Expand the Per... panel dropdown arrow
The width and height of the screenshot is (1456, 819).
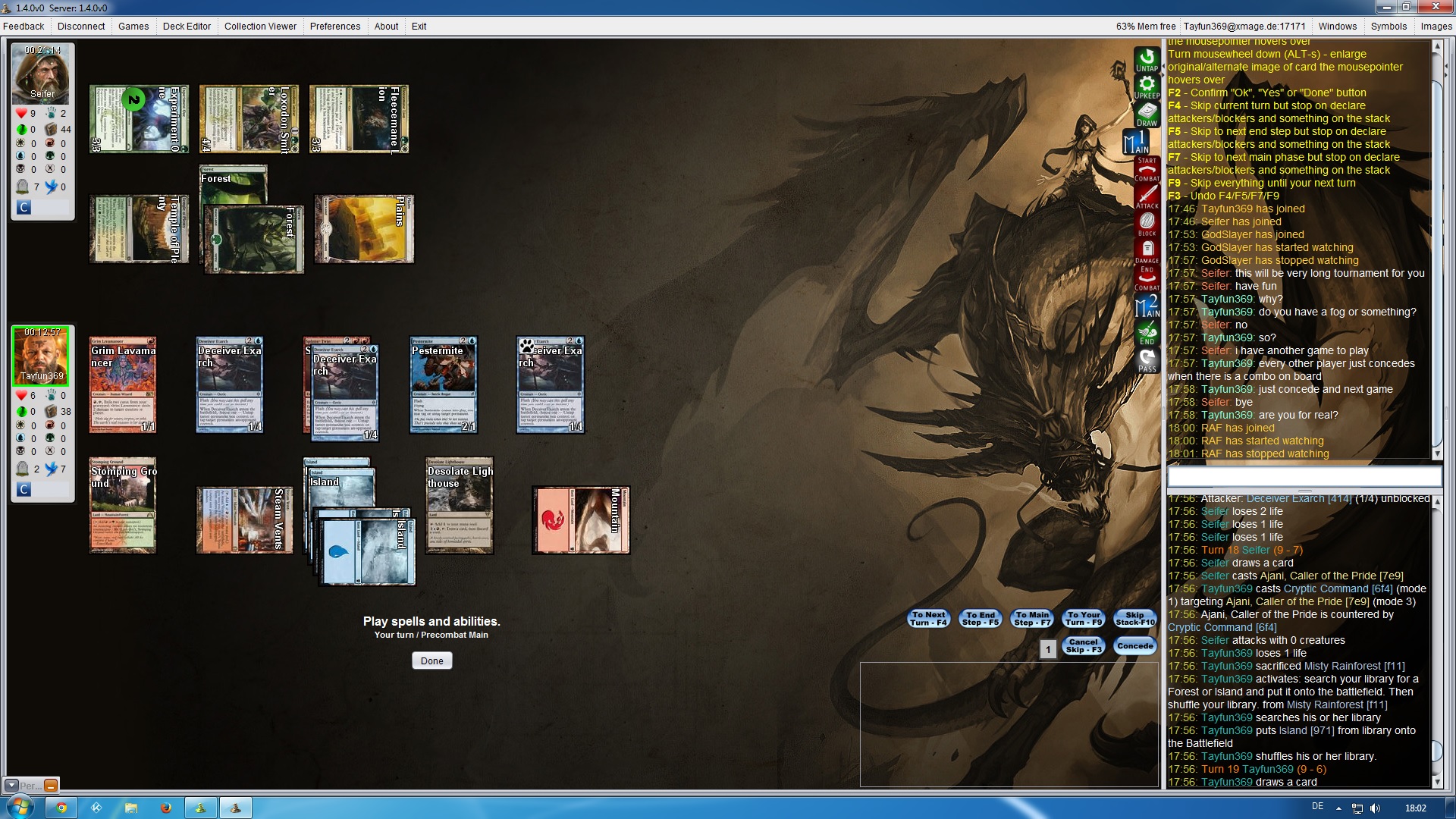(x=11, y=786)
